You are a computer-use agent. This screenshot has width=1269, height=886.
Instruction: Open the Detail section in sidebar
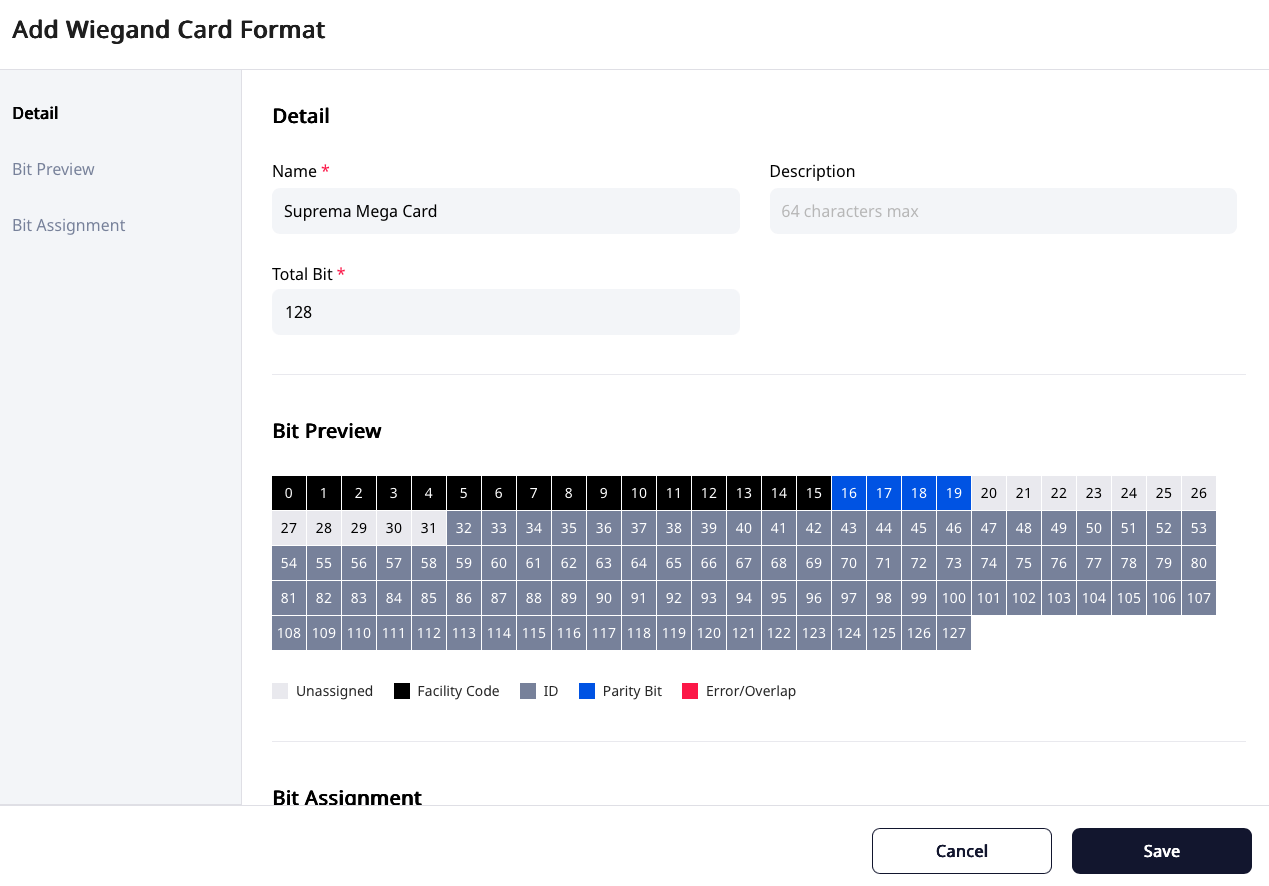[35, 113]
